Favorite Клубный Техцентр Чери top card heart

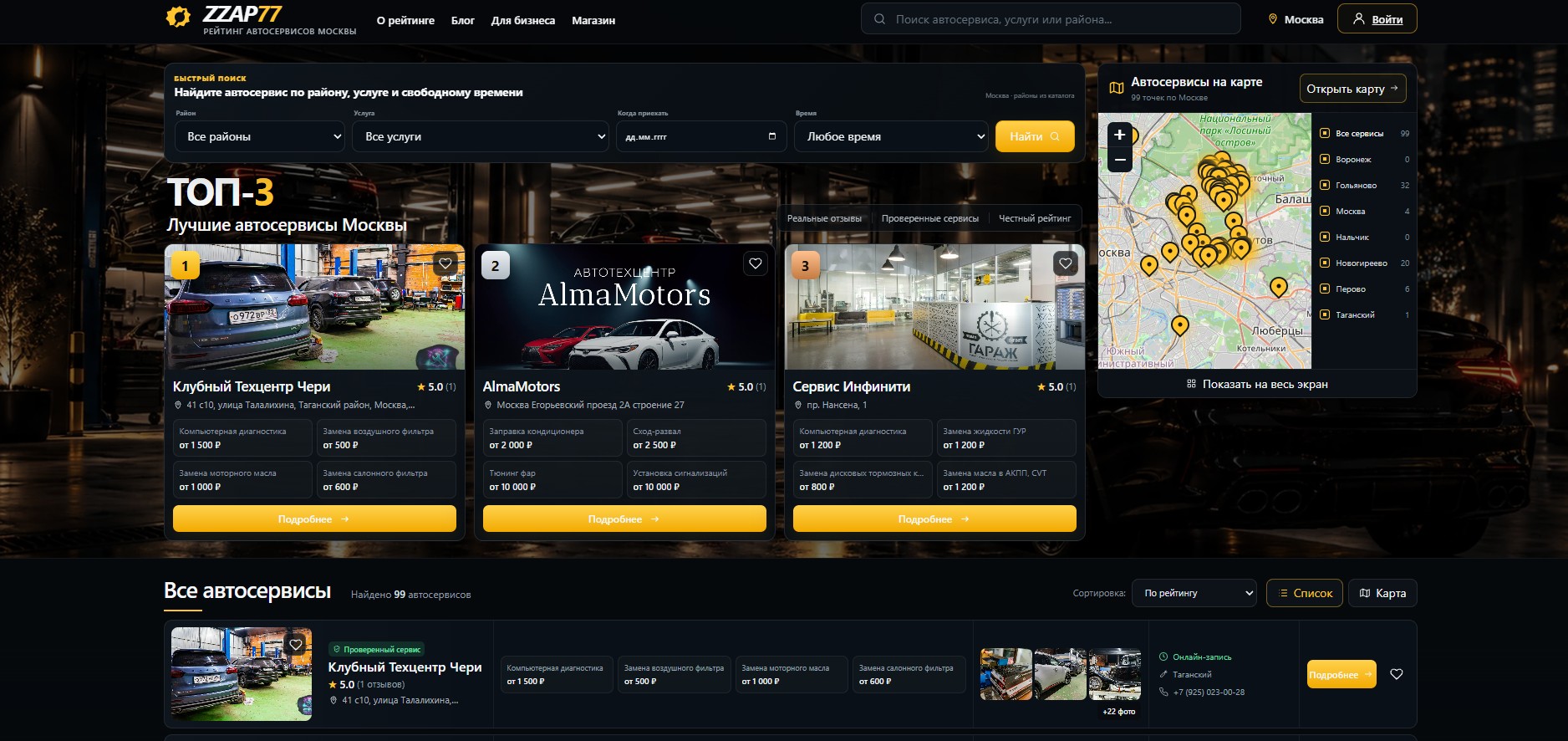[445, 263]
